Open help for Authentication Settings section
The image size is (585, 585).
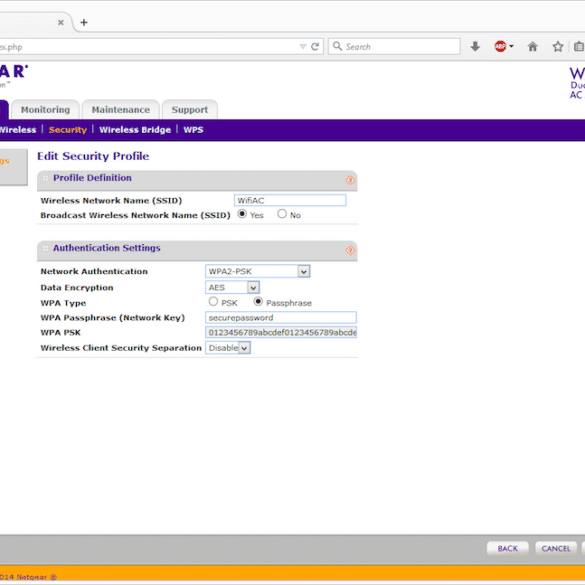point(350,251)
